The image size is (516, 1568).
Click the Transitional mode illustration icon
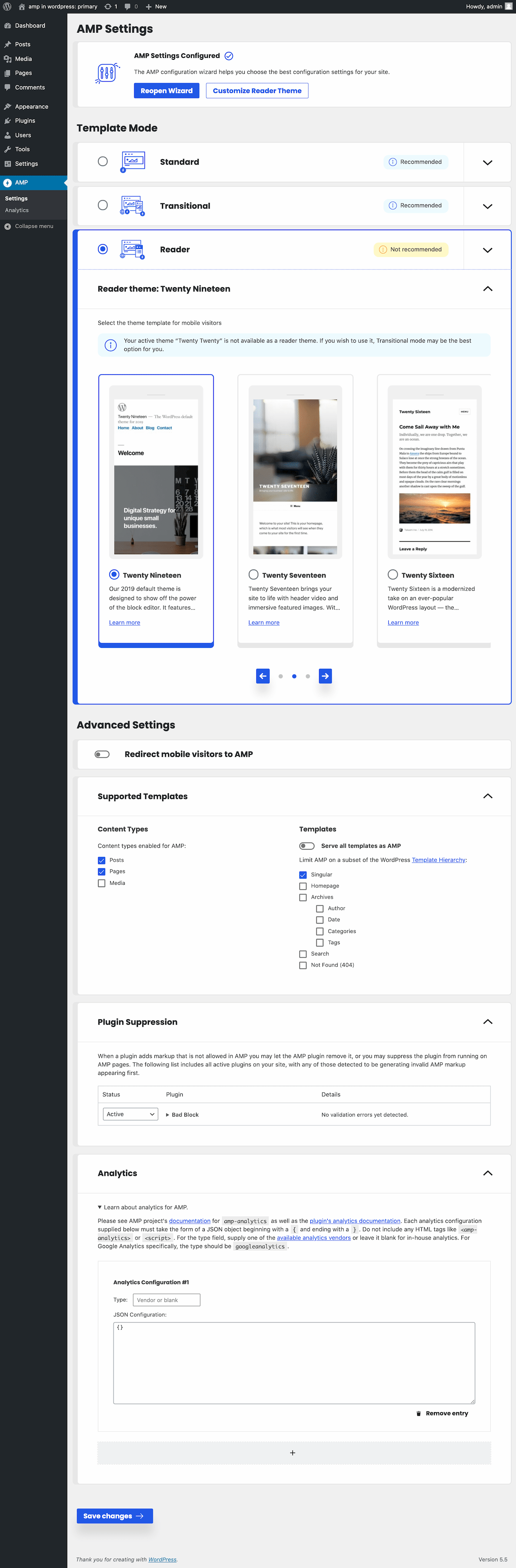coord(132,206)
